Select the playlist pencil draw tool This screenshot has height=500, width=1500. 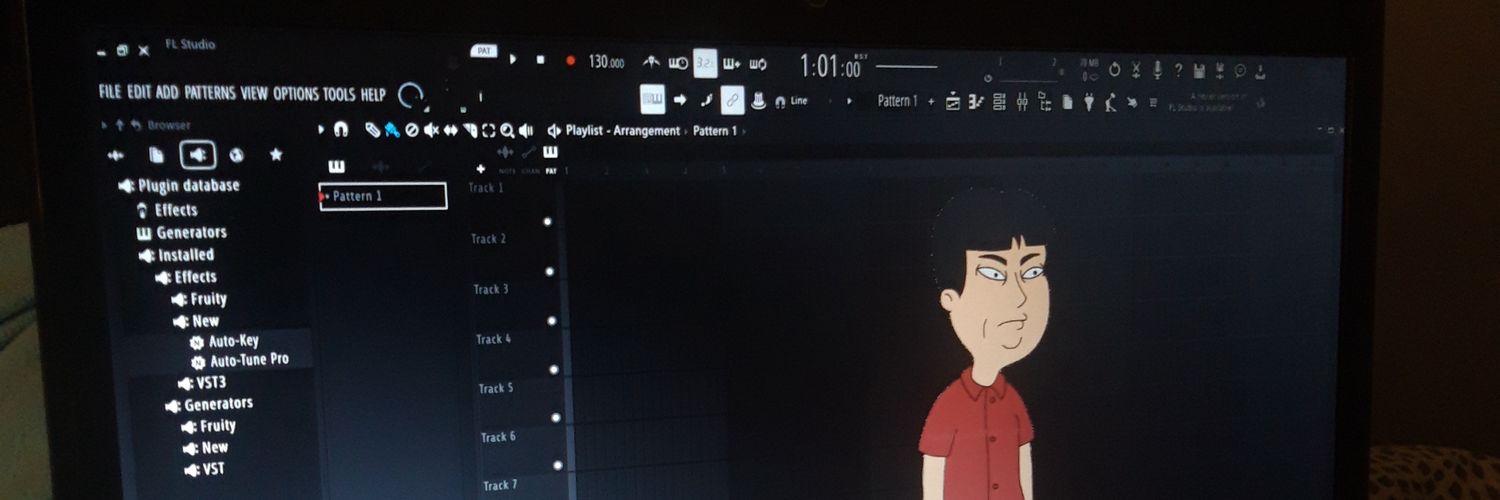pos(372,130)
